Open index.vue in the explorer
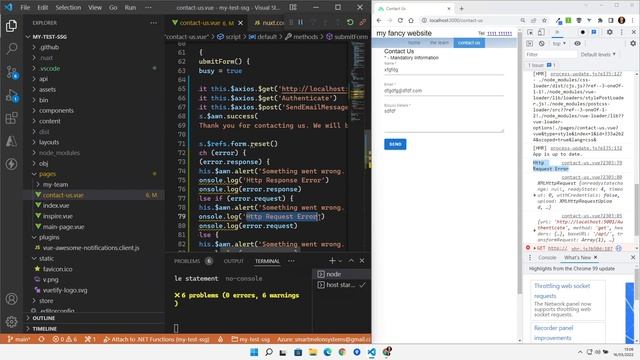 click(56, 206)
